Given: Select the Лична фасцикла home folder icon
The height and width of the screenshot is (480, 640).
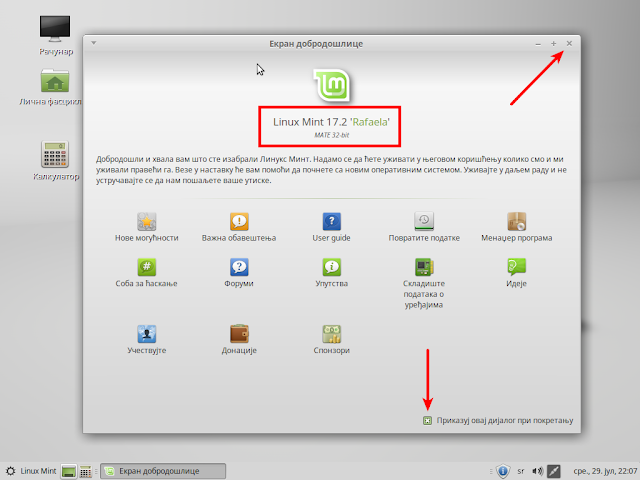Looking at the screenshot, I should point(55,80).
